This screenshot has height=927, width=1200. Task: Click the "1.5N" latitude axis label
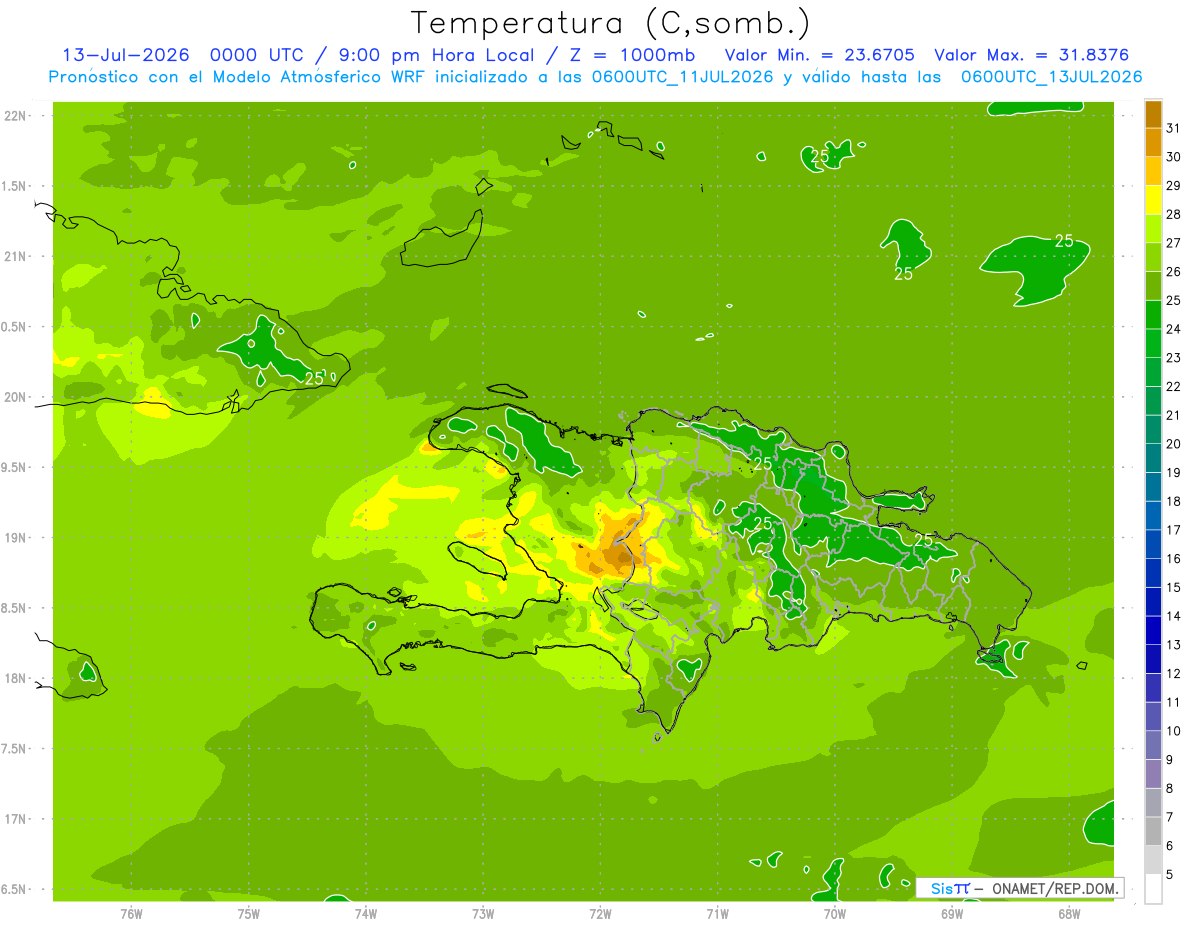(15, 186)
